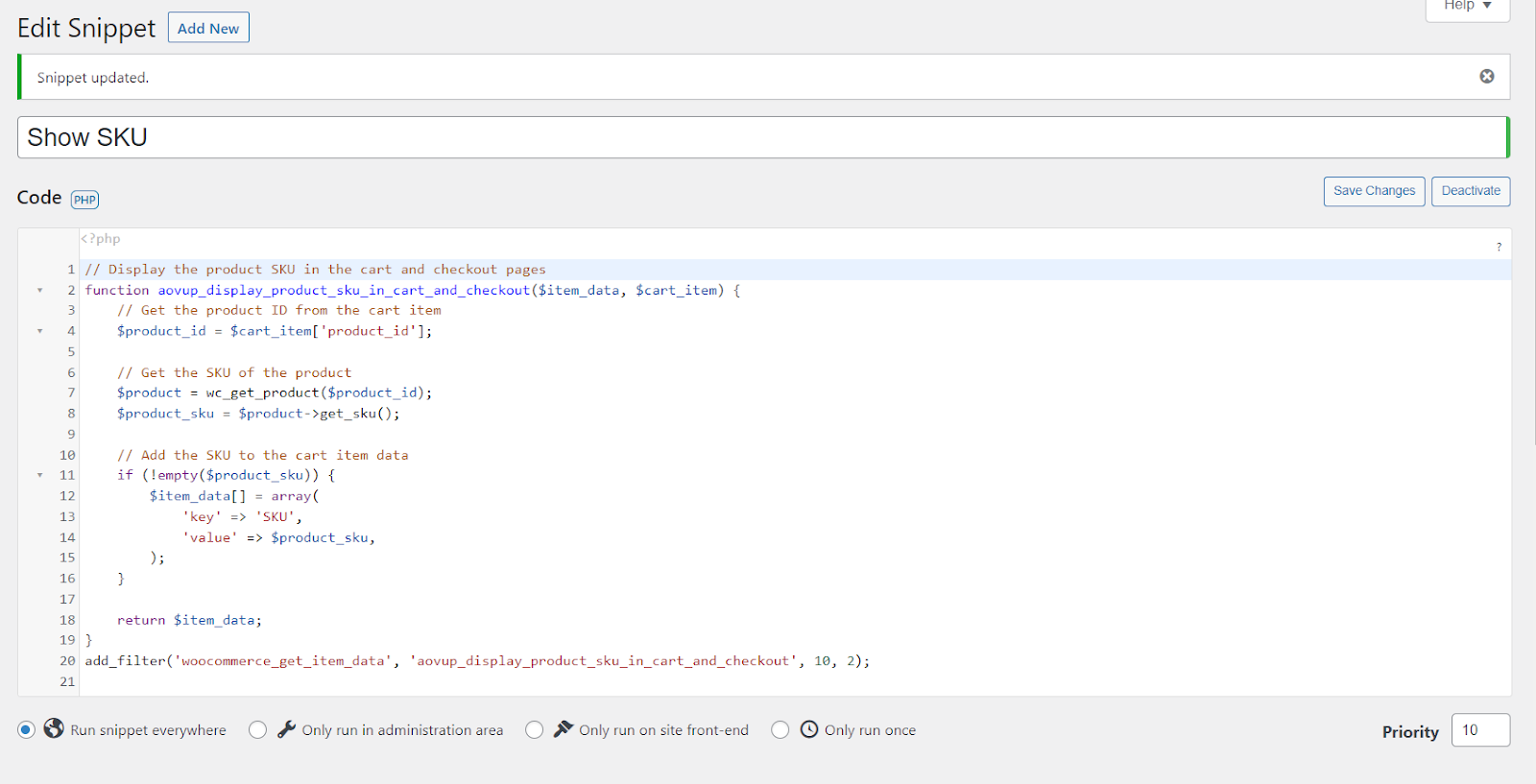Click line number 21 in gutter
The width and height of the screenshot is (1536, 784).
pos(66,681)
